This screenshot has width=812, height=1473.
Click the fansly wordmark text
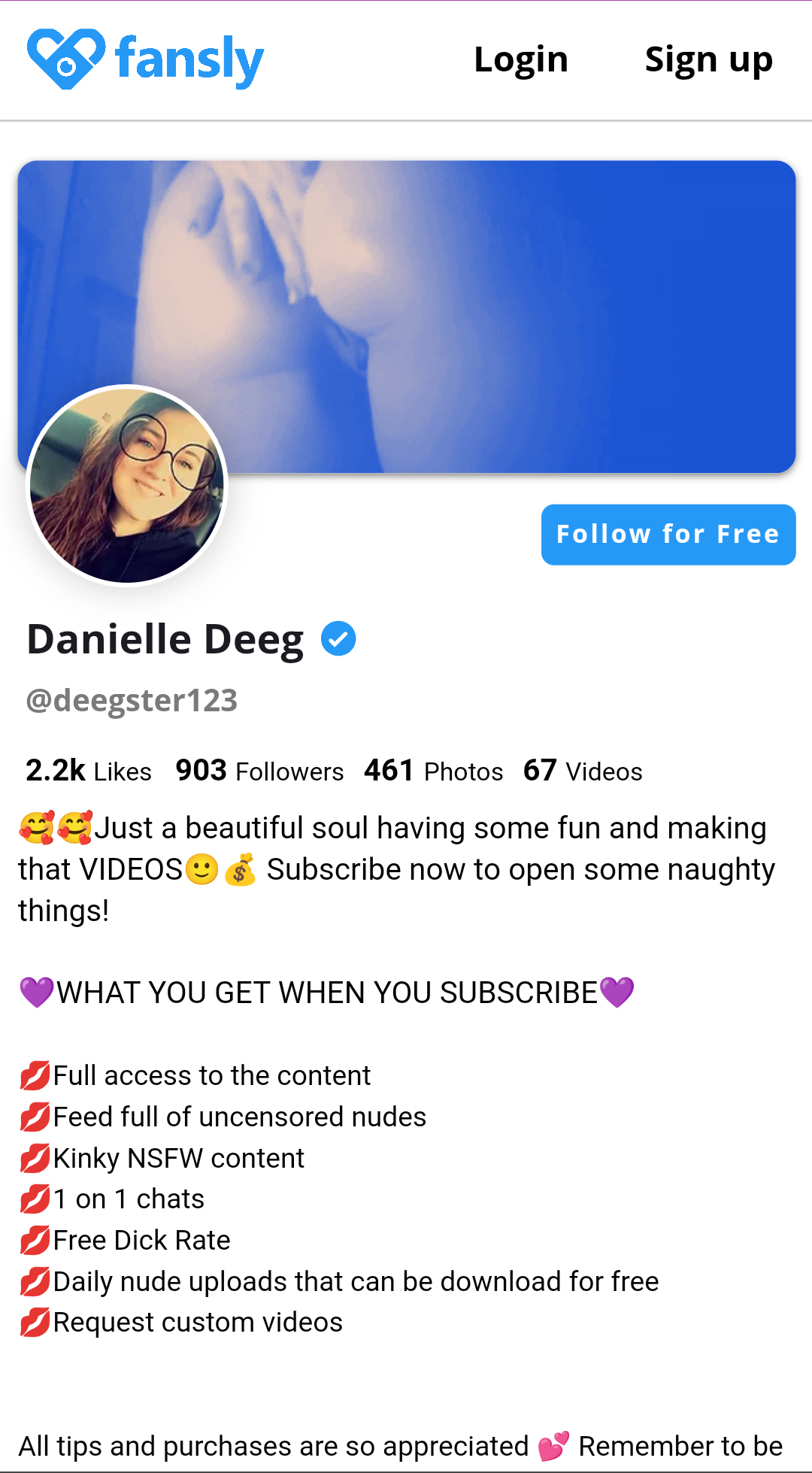point(189,60)
